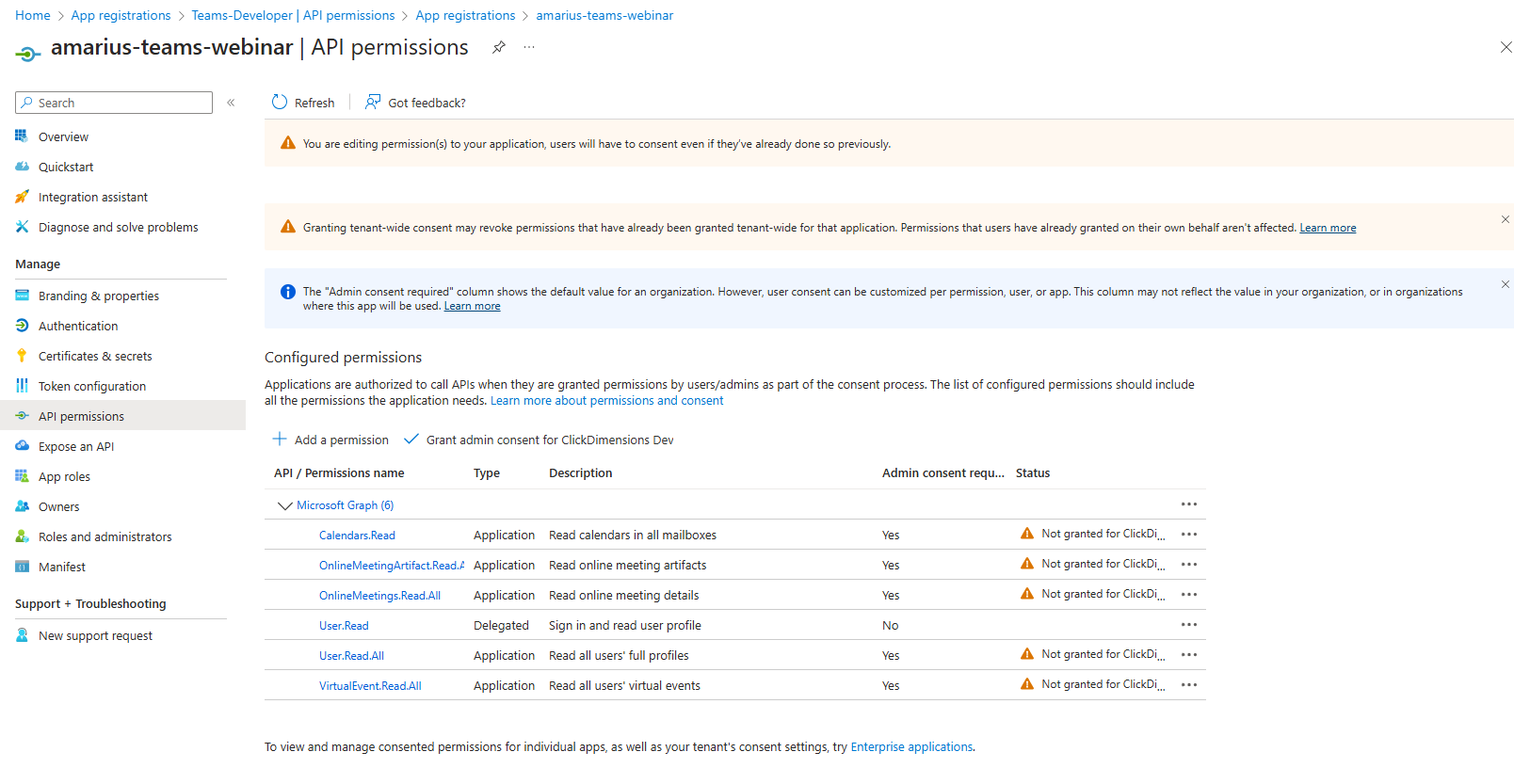
Task: Click the Refresh icon
Action: pyautogui.click(x=280, y=102)
